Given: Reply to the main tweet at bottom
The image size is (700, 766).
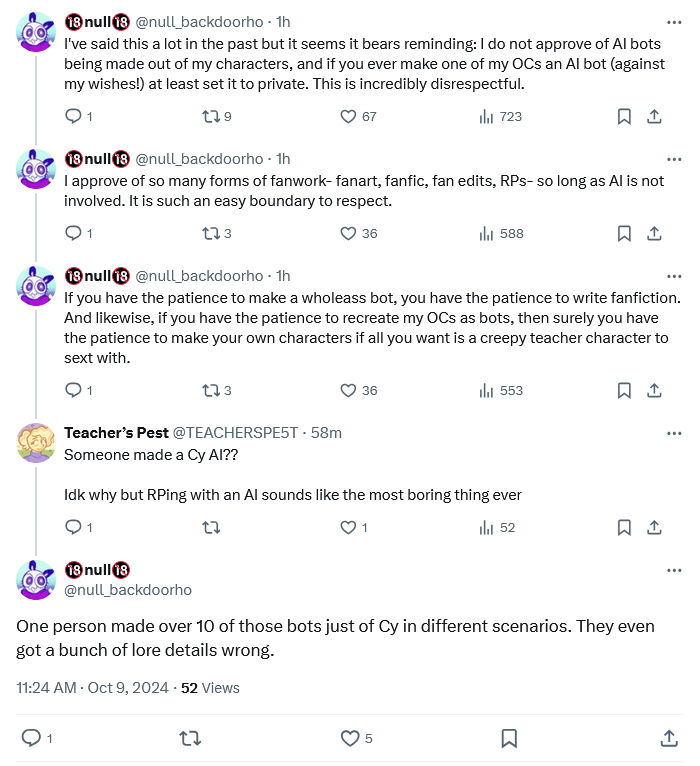Looking at the screenshot, I should (31, 739).
